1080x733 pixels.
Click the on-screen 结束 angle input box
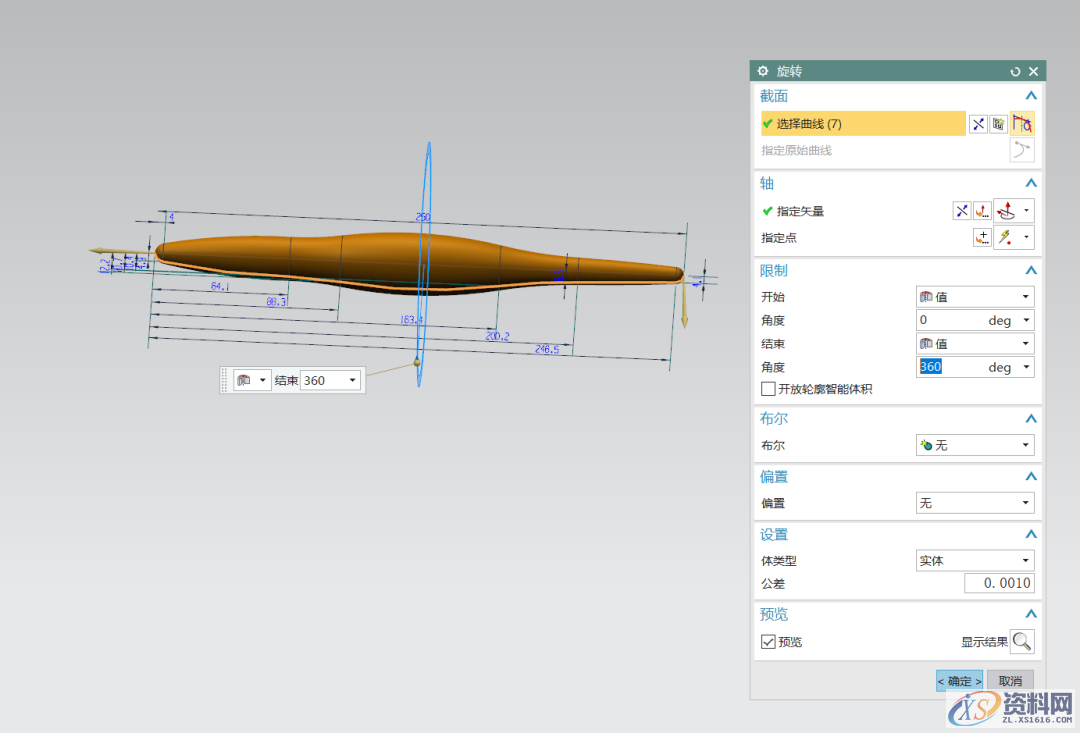pyautogui.click(x=322, y=380)
